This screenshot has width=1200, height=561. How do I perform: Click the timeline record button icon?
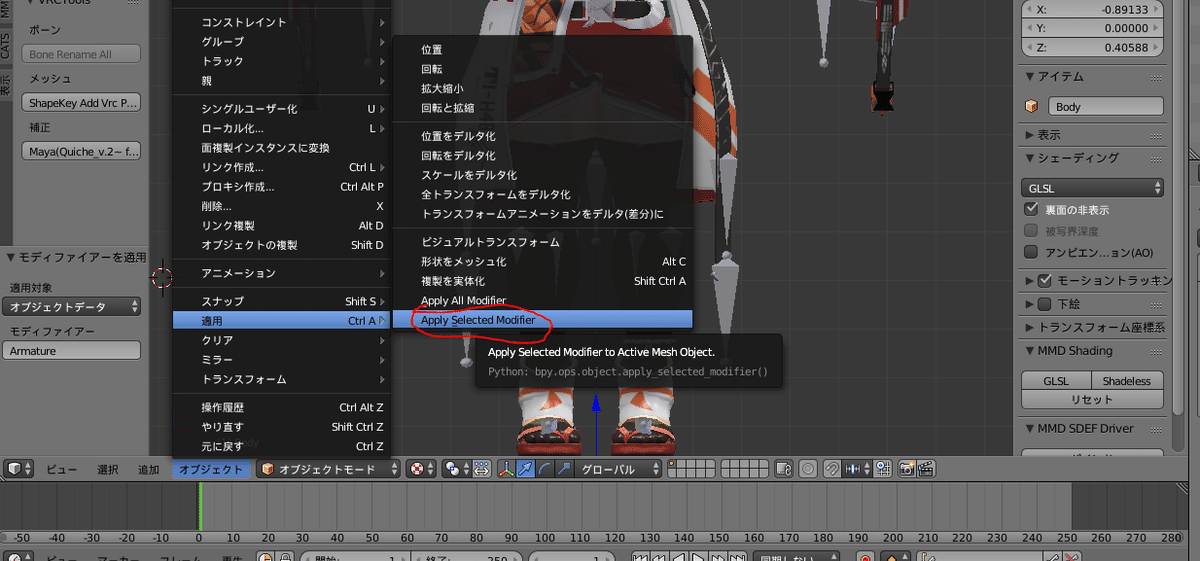[864, 556]
